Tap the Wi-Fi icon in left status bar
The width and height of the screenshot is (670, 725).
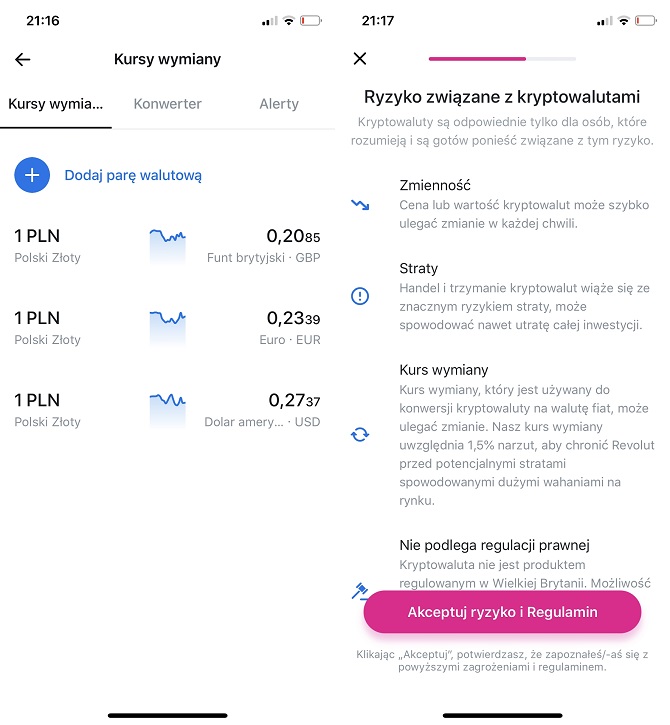(289, 21)
